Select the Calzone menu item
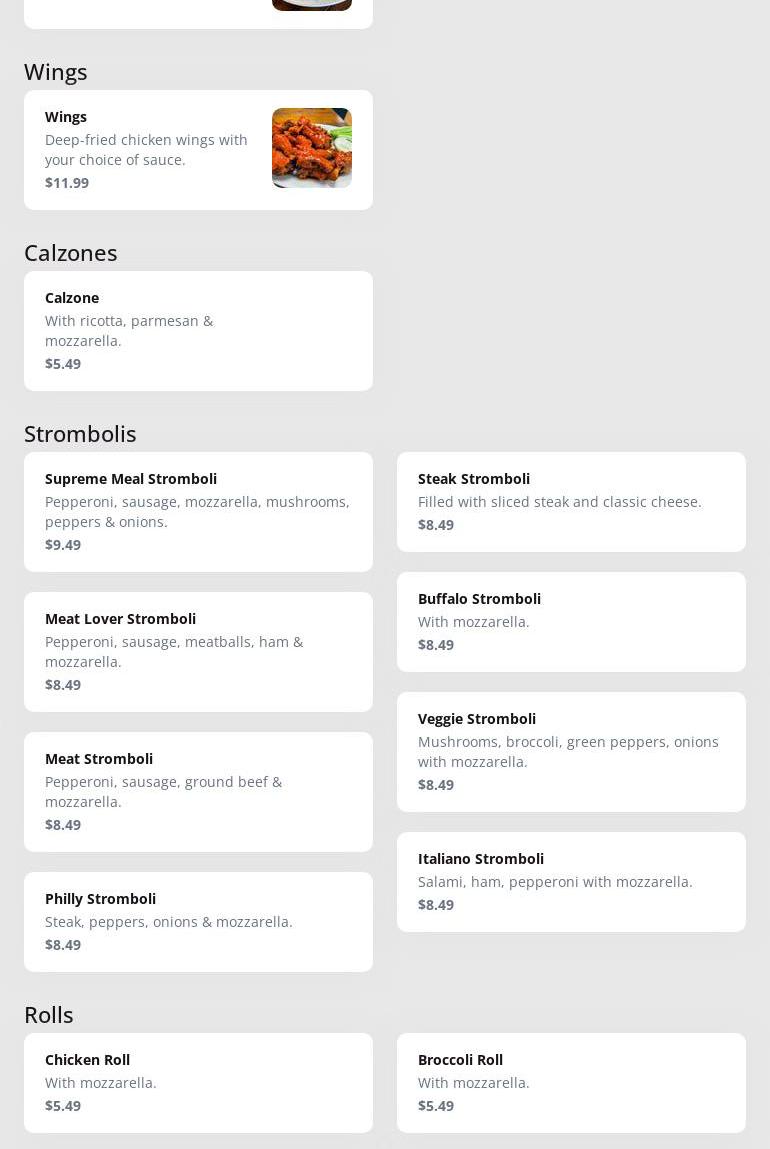Image resolution: width=770 pixels, height=1149 pixels. pyautogui.click(x=198, y=331)
